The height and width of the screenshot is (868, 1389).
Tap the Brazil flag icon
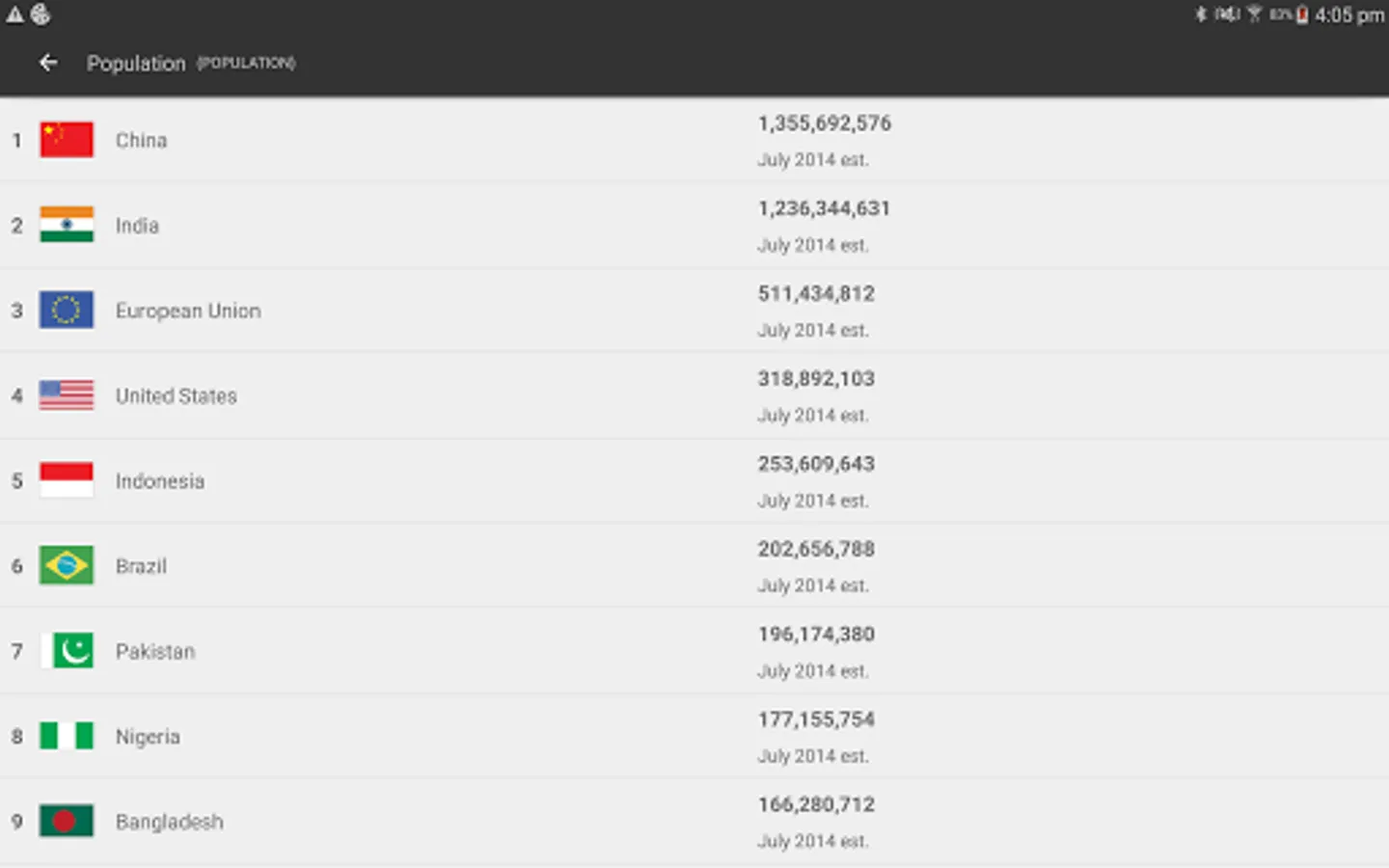coord(67,566)
